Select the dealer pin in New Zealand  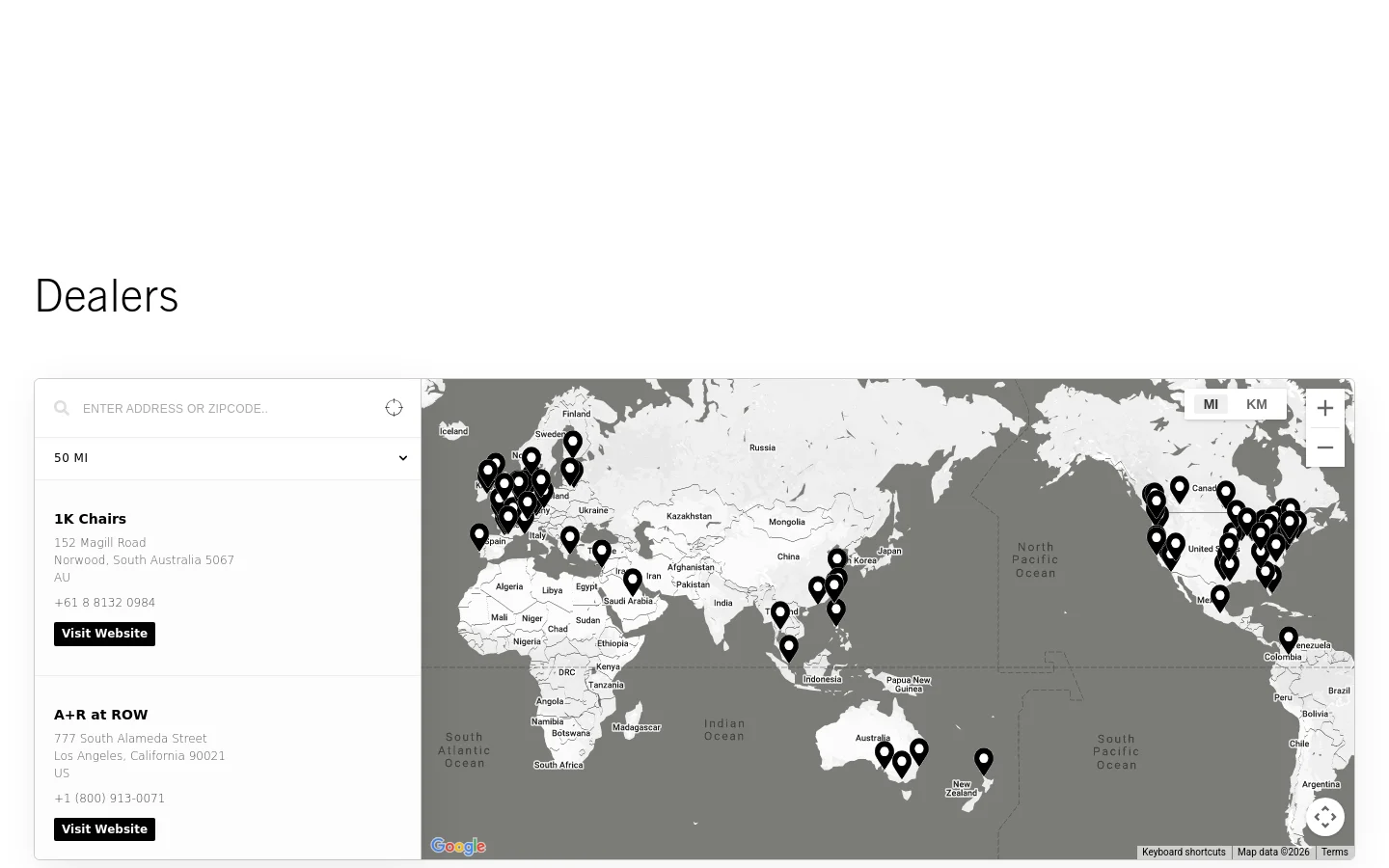point(984,762)
